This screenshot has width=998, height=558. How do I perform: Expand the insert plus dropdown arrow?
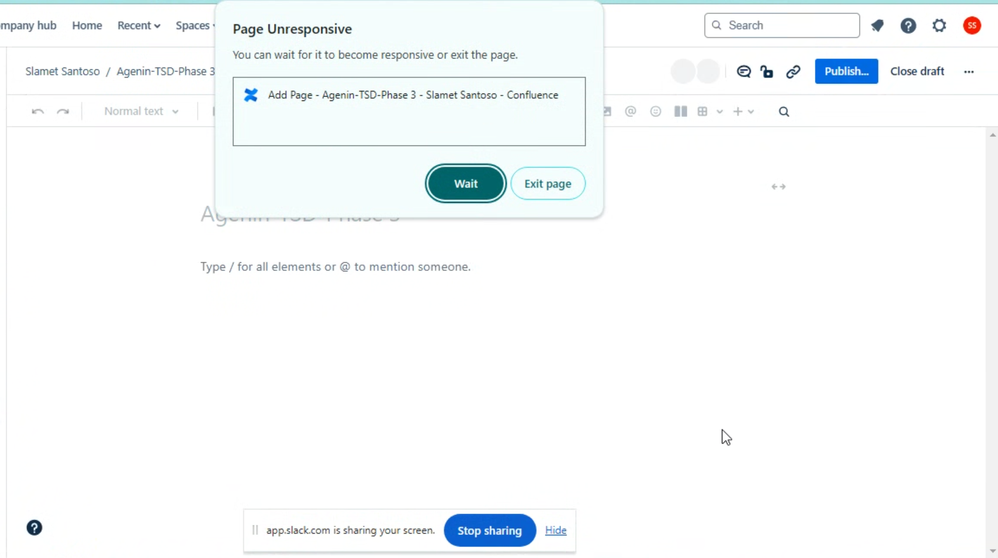click(751, 112)
